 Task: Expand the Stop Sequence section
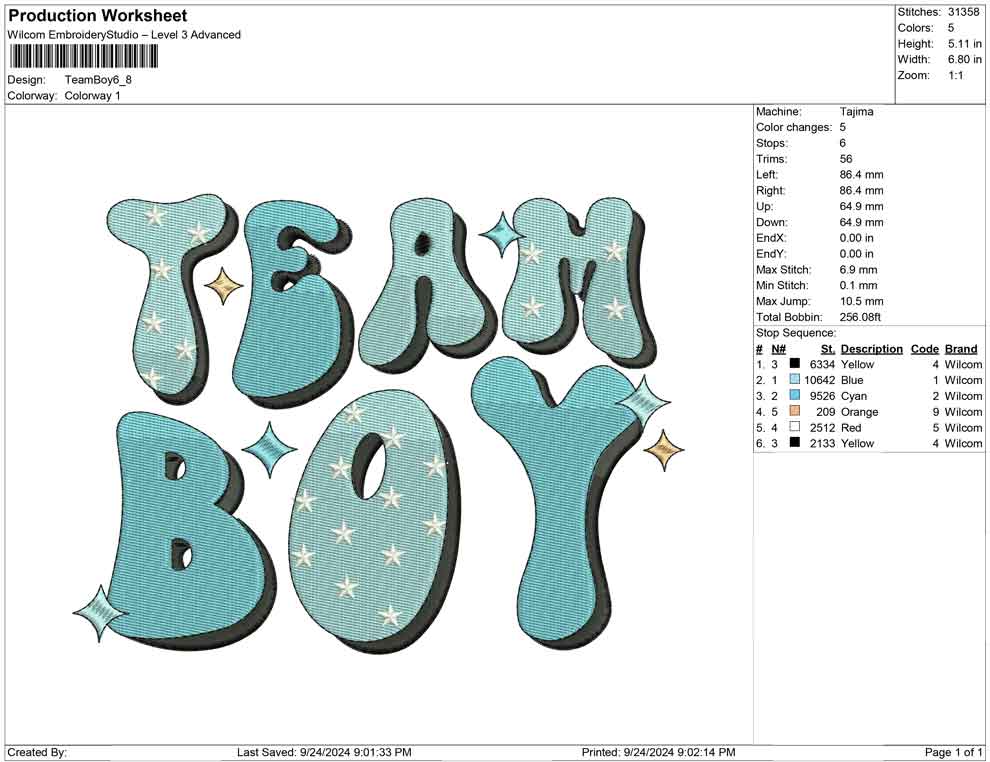click(795, 332)
